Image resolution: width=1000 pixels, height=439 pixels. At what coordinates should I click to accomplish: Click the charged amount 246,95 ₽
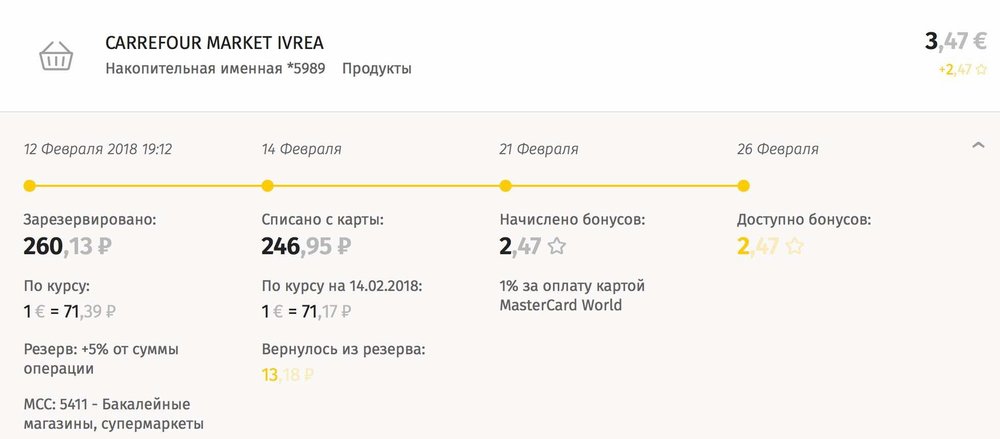coord(306,246)
